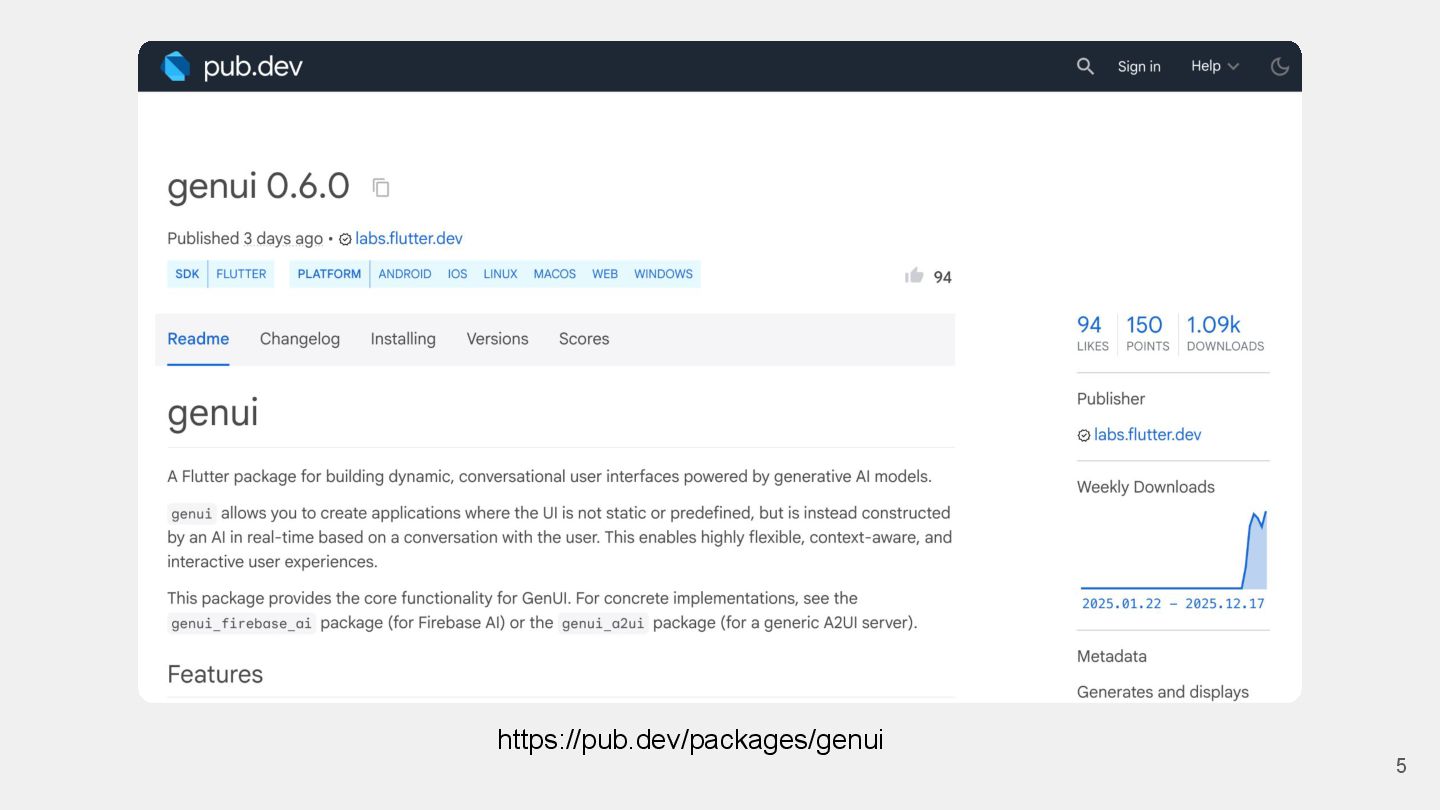Toggle dark mode moon icon
Viewport: 1440px width, 810px height.
(x=1279, y=66)
